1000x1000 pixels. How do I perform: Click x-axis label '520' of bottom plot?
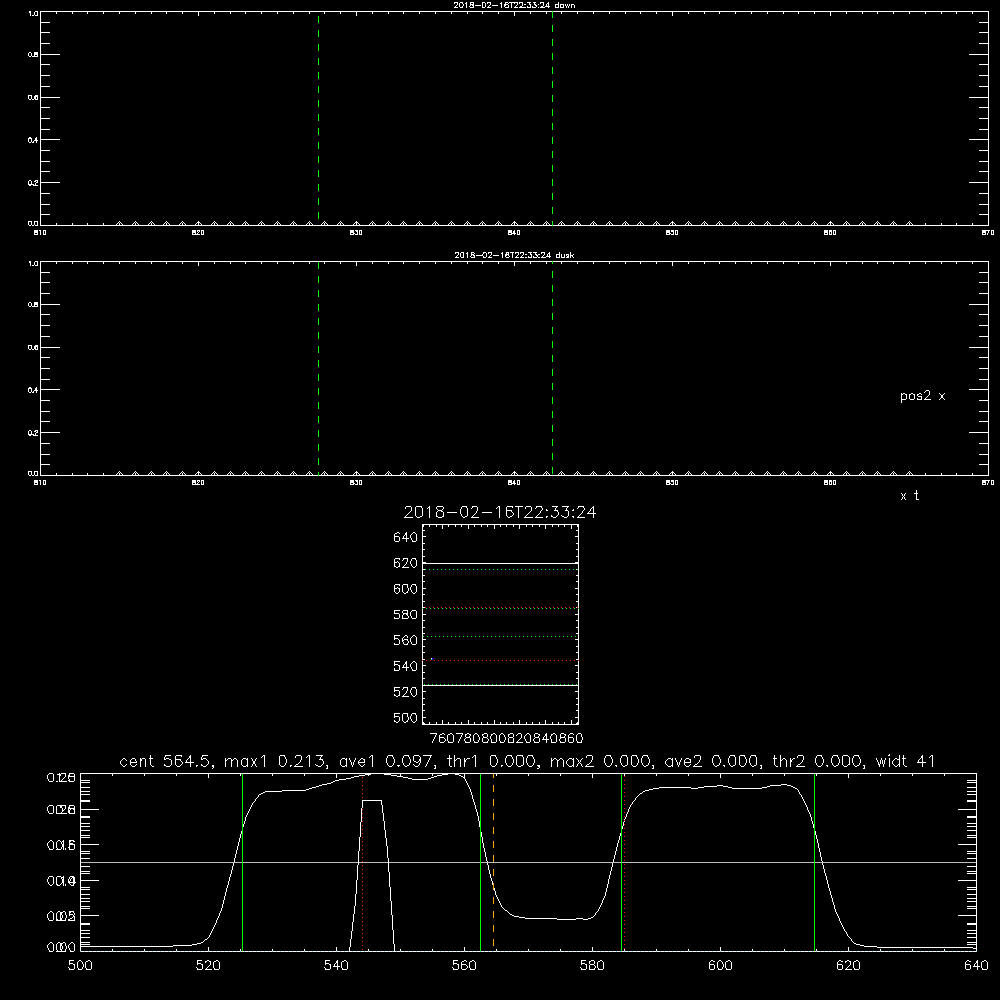pyautogui.click(x=208, y=966)
